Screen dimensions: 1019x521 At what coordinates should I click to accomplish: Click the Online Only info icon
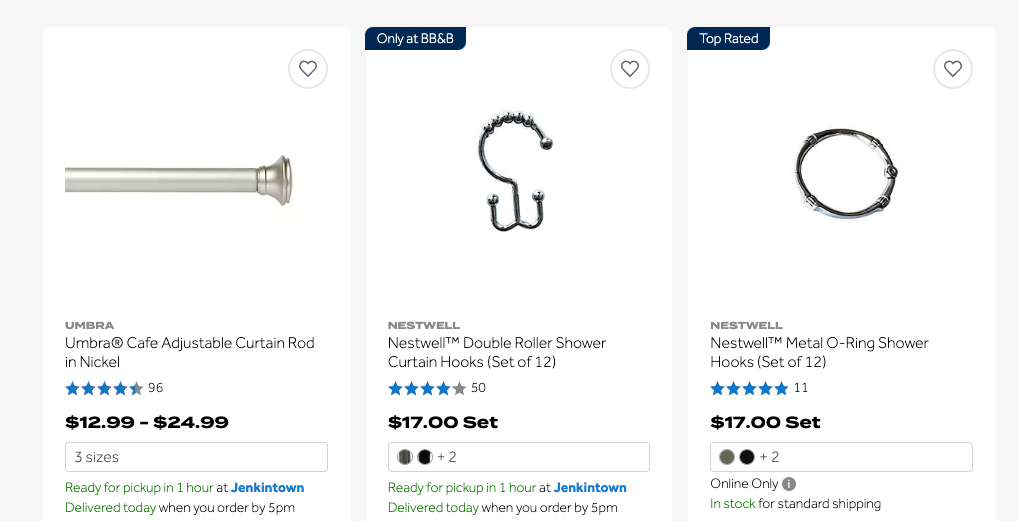(789, 484)
